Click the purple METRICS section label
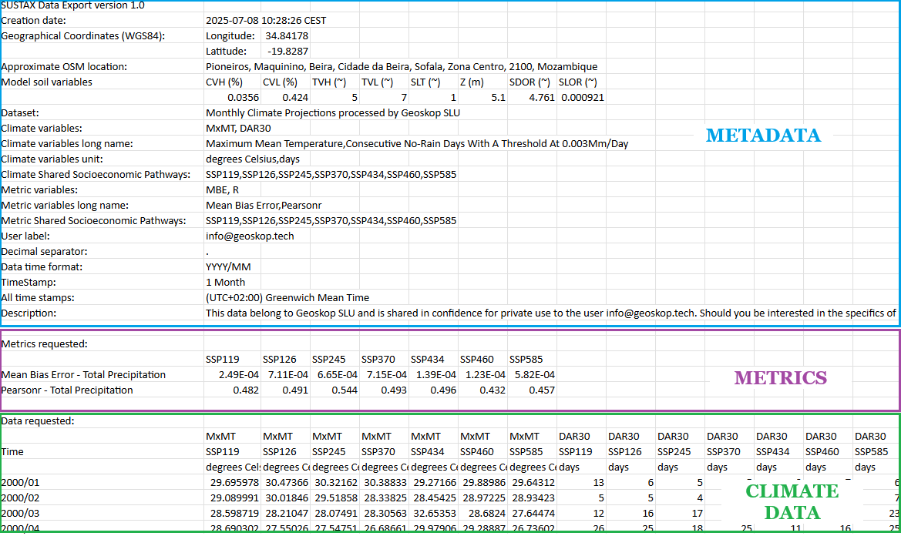 pyautogui.click(x=780, y=378)
